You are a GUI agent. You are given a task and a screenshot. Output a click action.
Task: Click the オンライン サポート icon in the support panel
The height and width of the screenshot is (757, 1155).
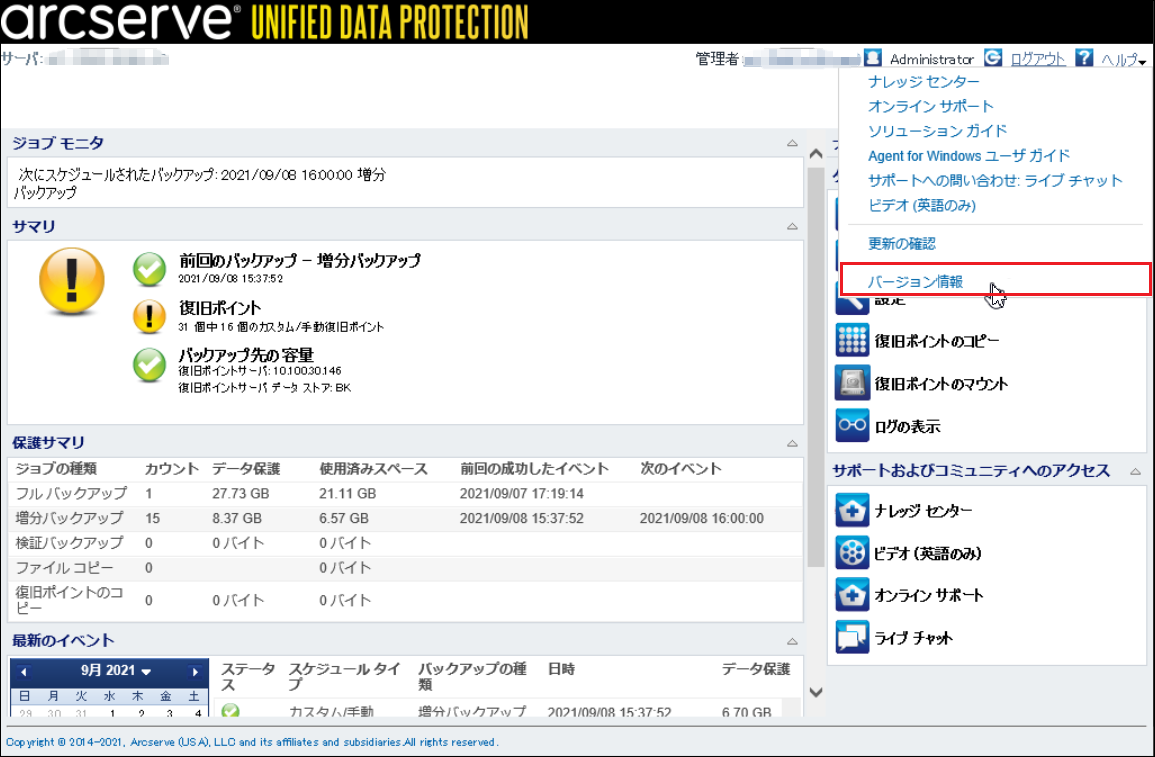[852, 595]
